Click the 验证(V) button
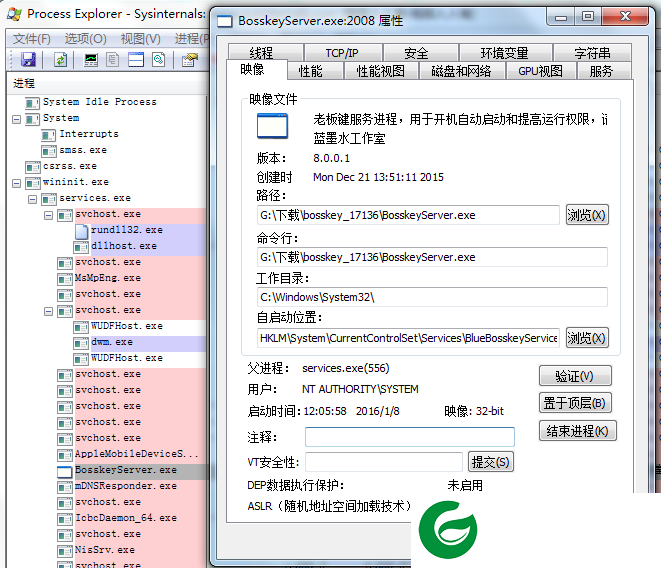 575,376
